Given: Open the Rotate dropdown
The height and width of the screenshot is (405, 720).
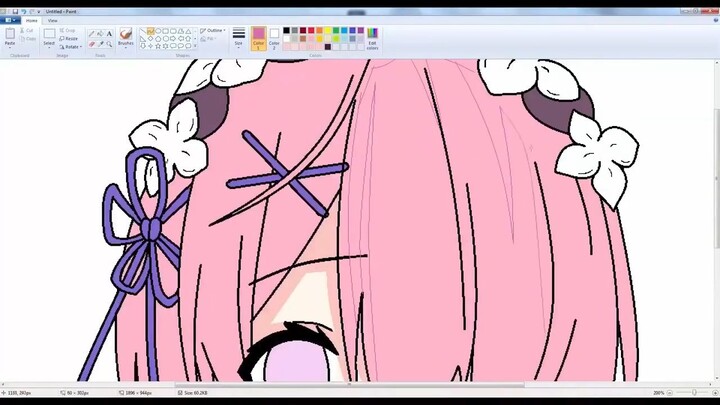Looking at the screenshot, I should [71, 47].
